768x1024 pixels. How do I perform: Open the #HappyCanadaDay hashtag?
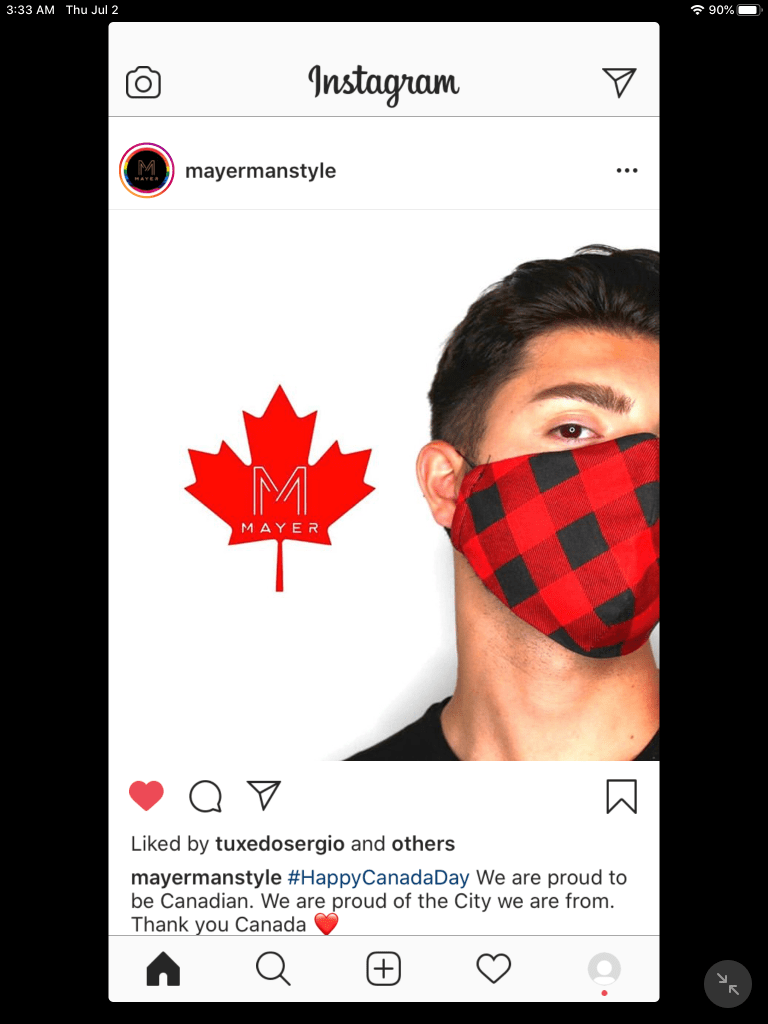(378, 877)
